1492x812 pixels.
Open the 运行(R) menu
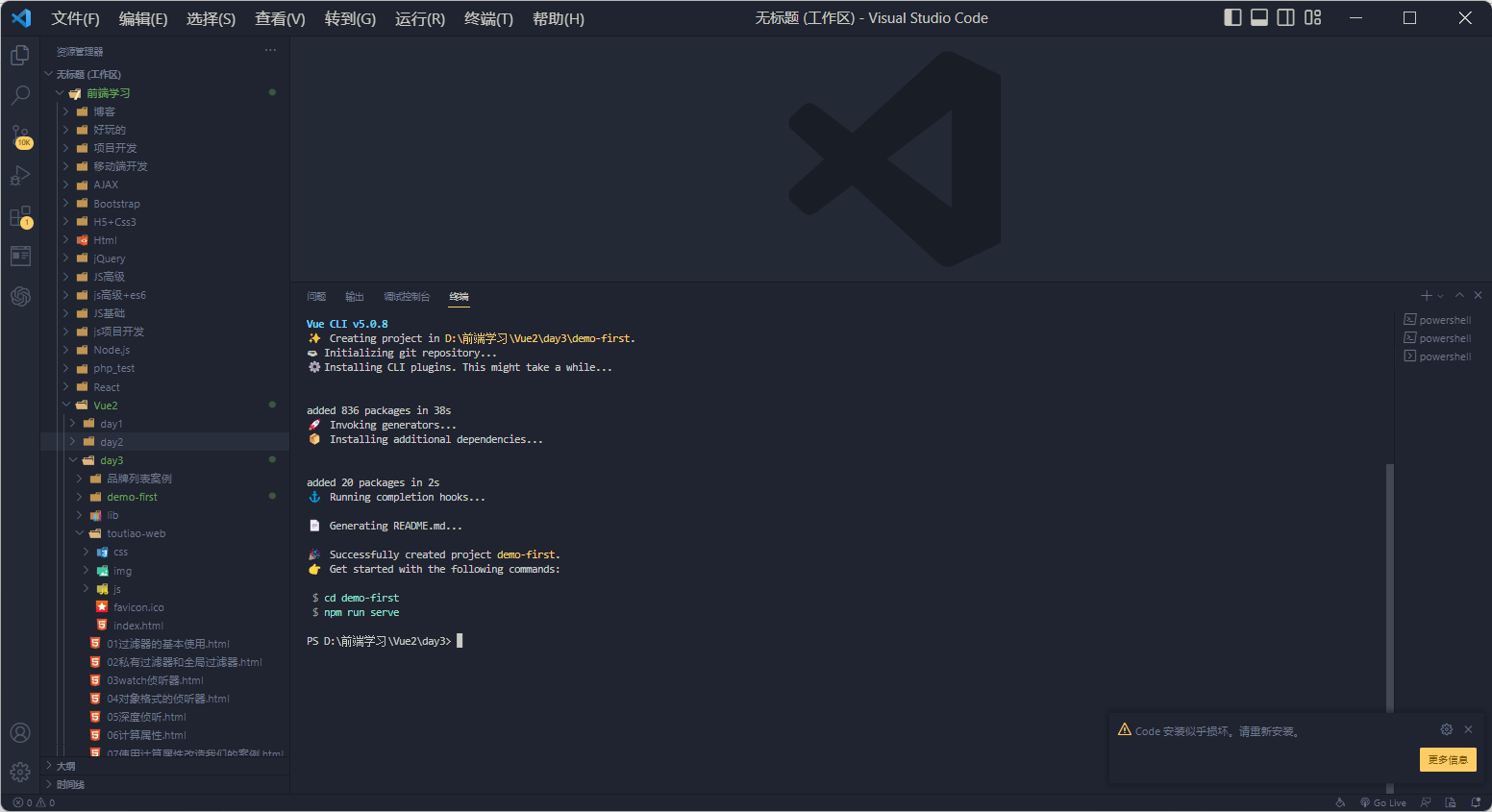(419, 17)
